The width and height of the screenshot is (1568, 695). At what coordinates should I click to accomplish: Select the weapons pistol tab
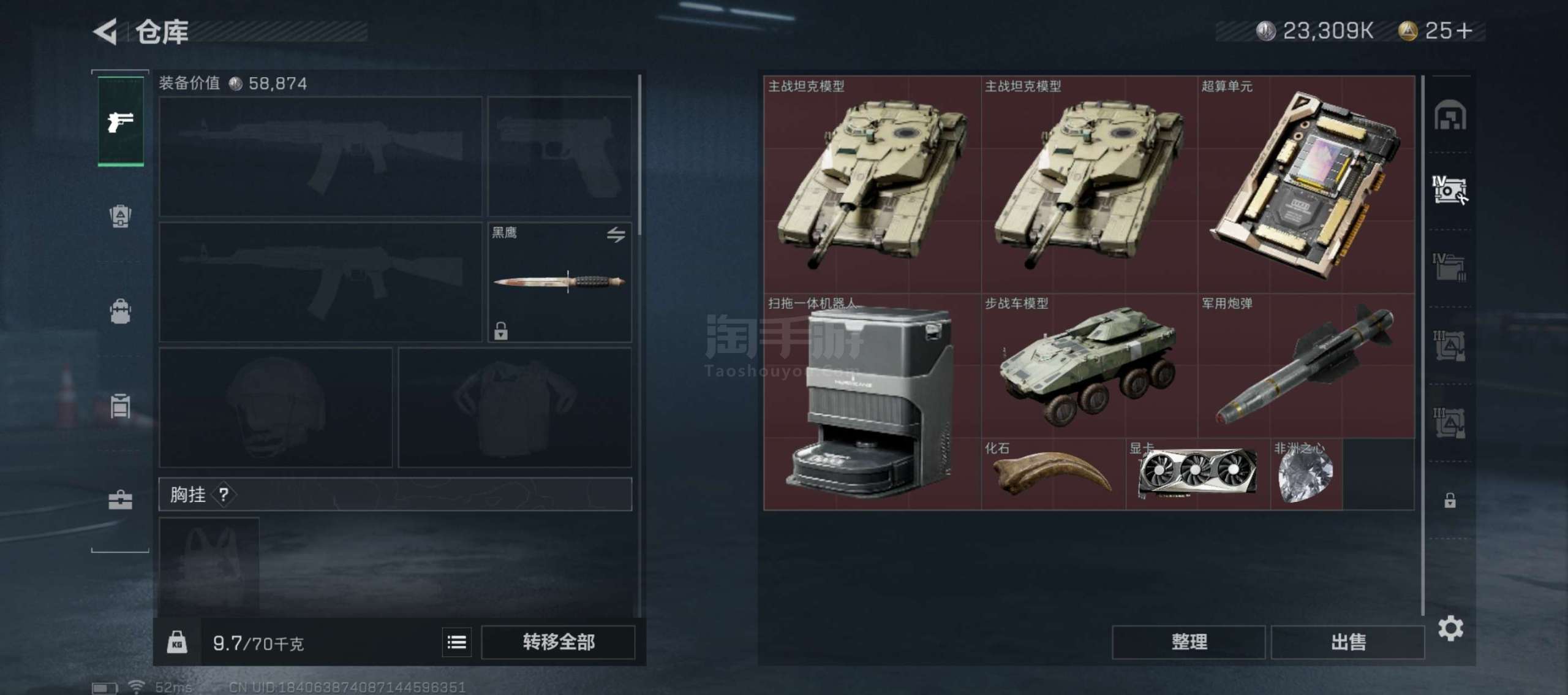point(121,121)
